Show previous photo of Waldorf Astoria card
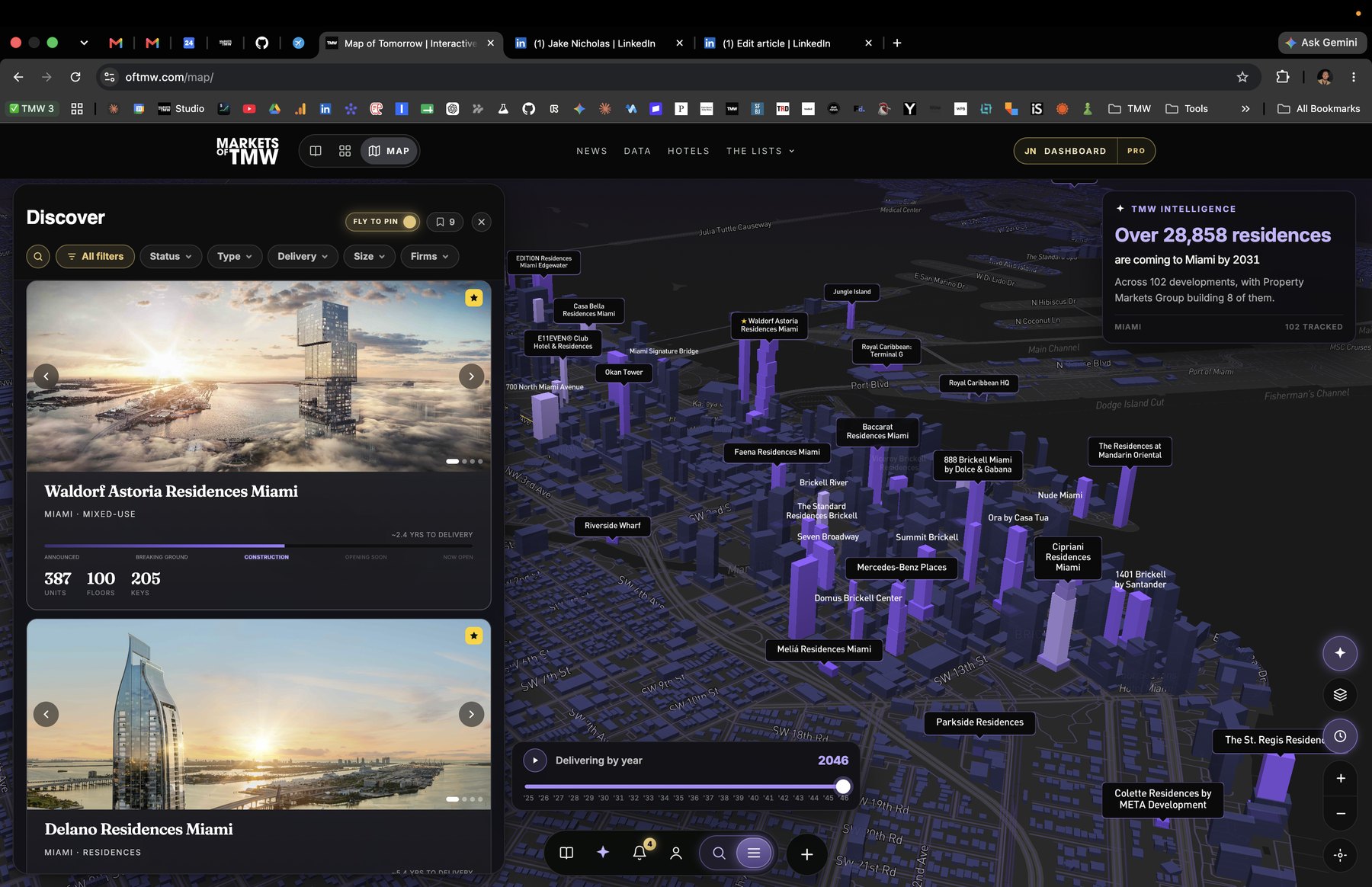The width and height of the screenshot is (1372, 887). tap(46, 376)
